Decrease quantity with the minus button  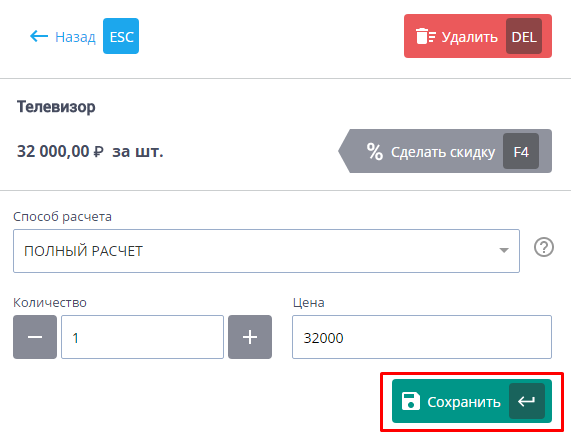[x=35, y=337]
